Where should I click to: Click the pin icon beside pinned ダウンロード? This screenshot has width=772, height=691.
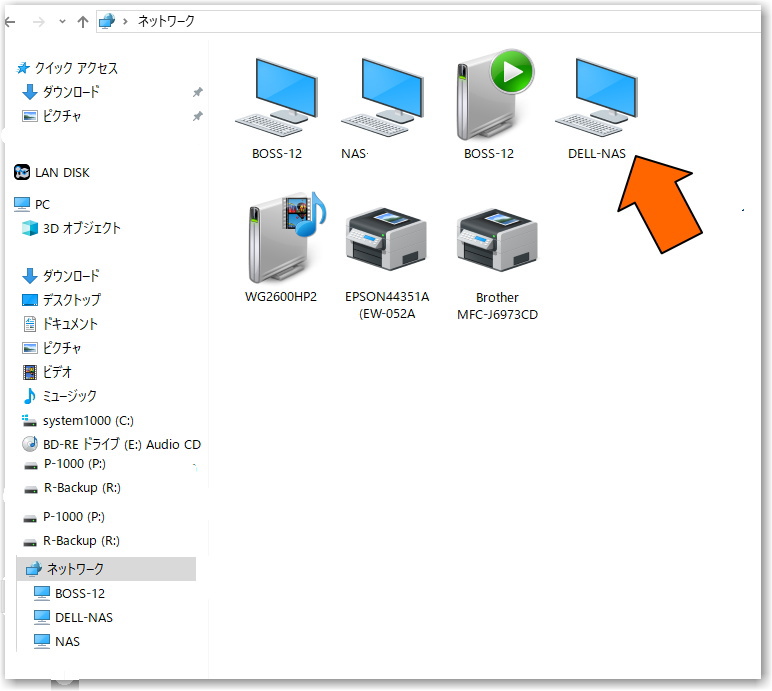point(197,92)
